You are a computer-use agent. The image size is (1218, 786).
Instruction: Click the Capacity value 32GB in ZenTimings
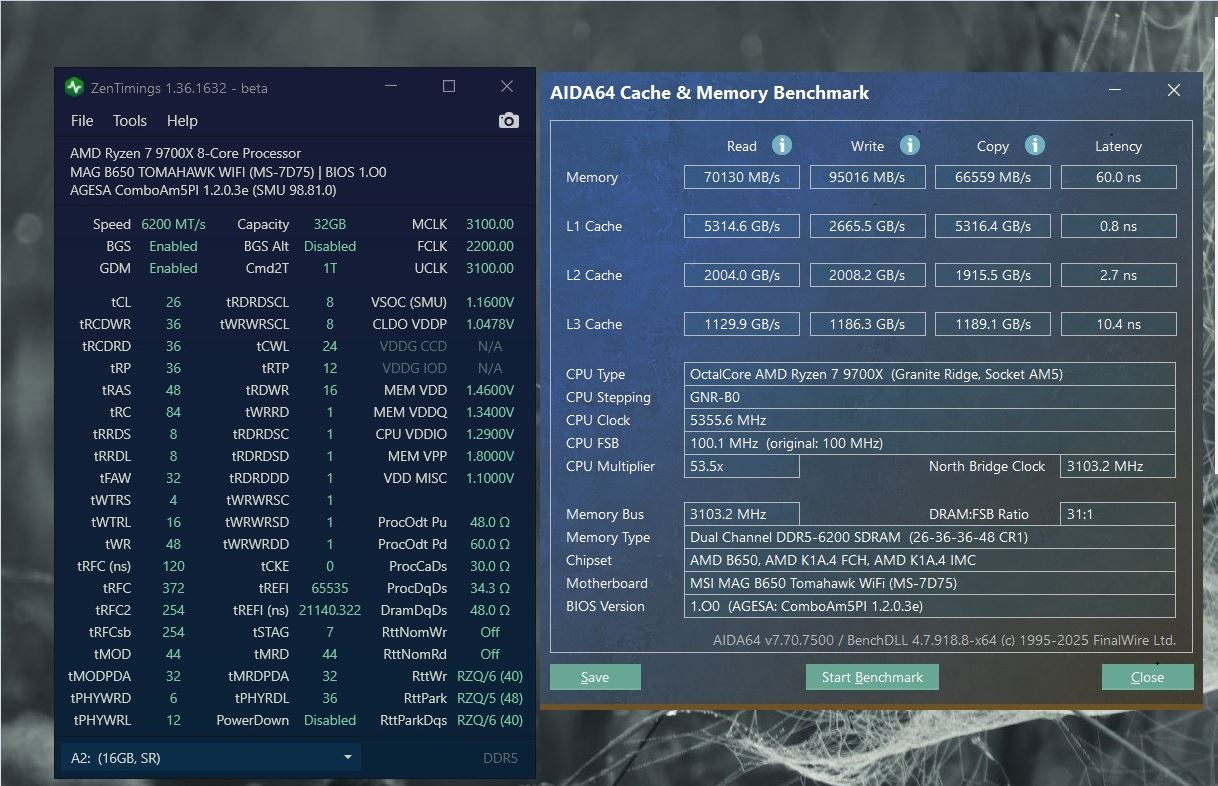pyautogui.click(x=329, y=224)
